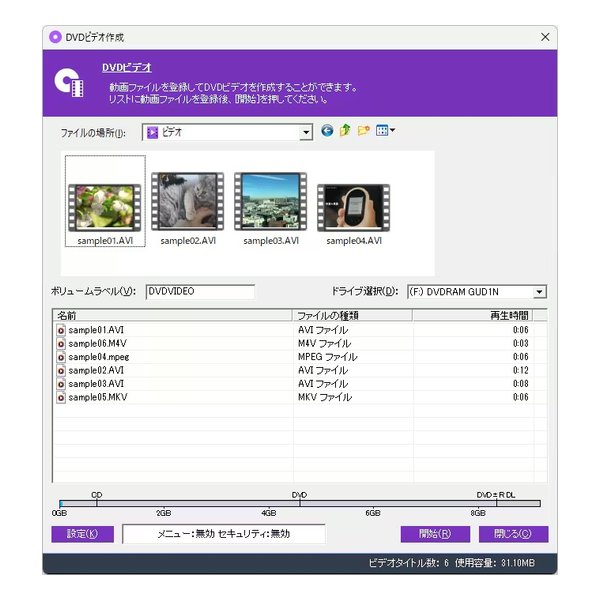600x600 pixels.
Task: Sort list by 名前 column header
Action: point(172,316)
